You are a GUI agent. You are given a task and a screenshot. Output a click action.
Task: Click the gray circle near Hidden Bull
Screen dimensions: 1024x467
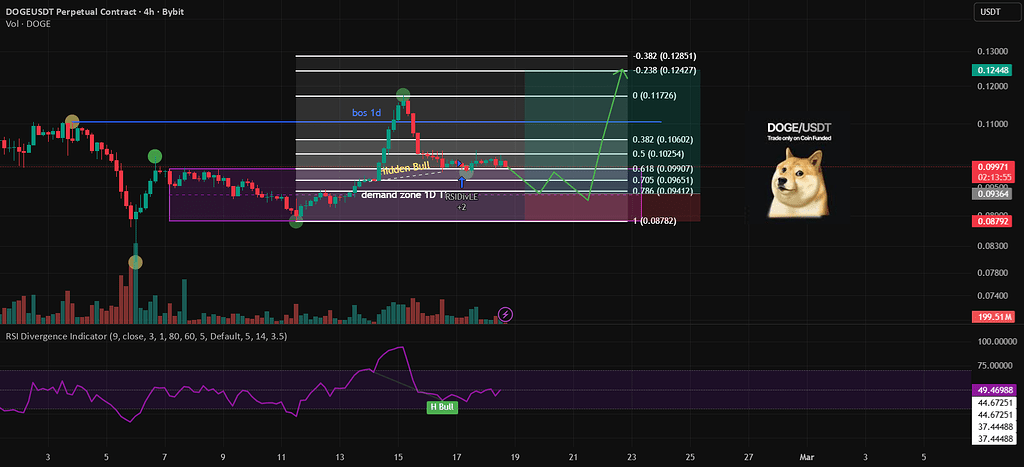tap(467, 172)
